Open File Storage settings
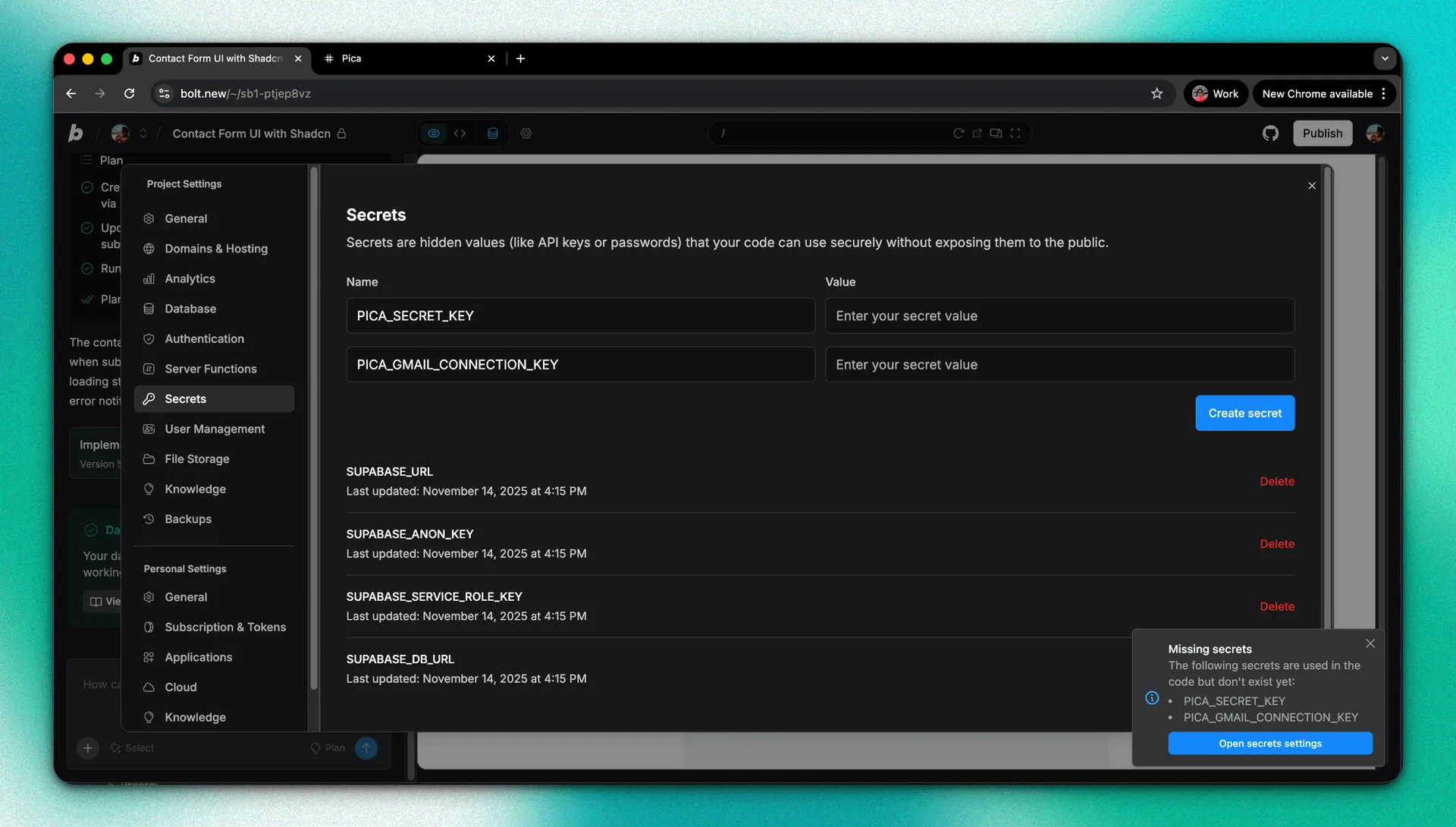The width and height of the screenshot is (1456, 827). 214,459
